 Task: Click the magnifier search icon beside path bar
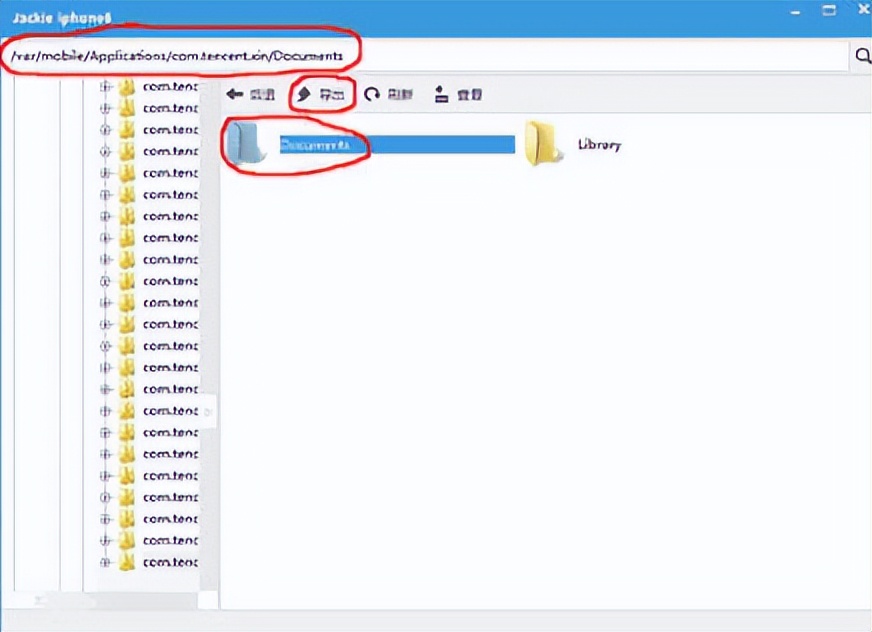863,55
